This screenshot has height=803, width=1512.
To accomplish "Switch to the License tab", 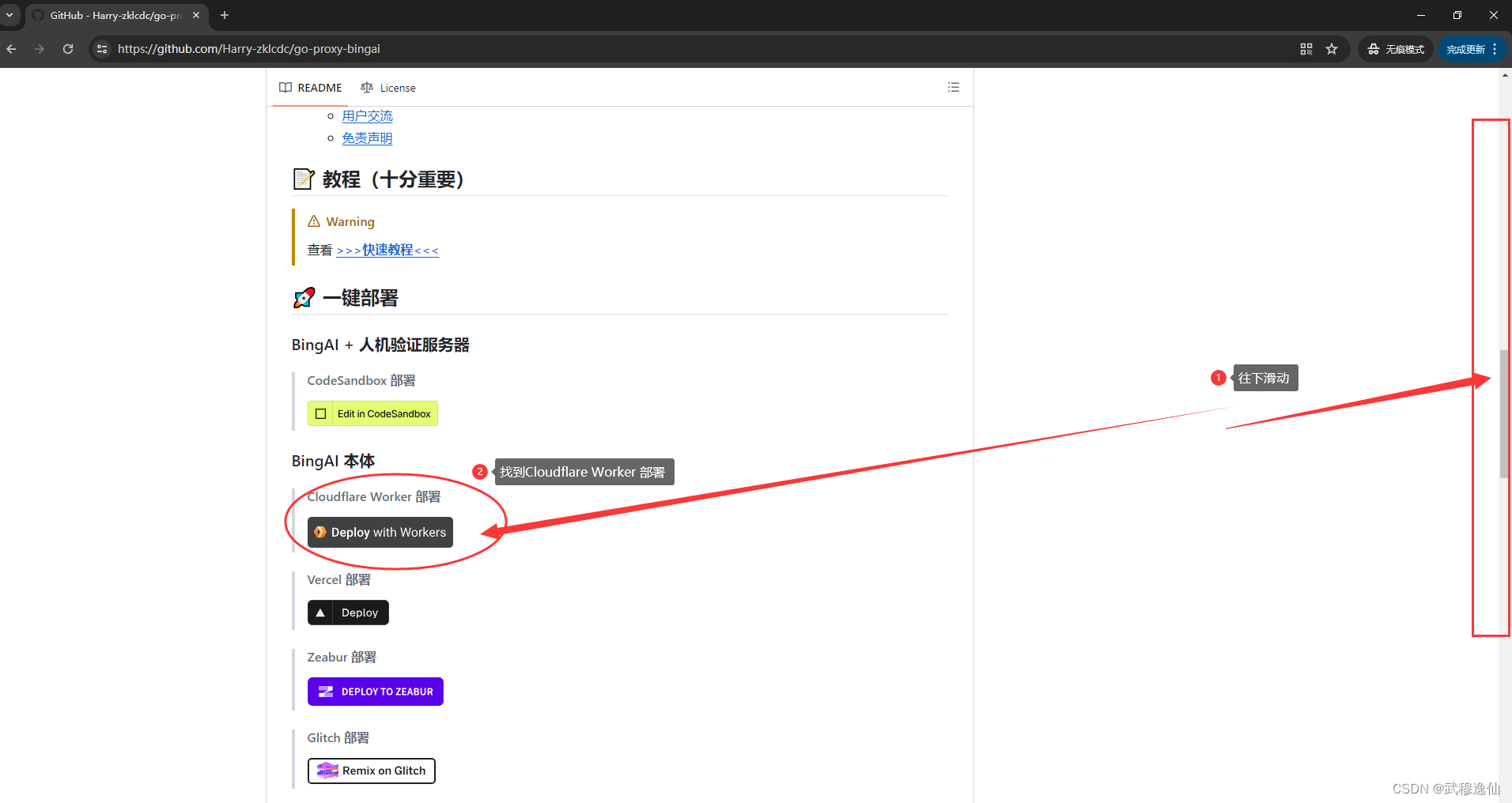I will pyautogui.click(x=398, y=87).
